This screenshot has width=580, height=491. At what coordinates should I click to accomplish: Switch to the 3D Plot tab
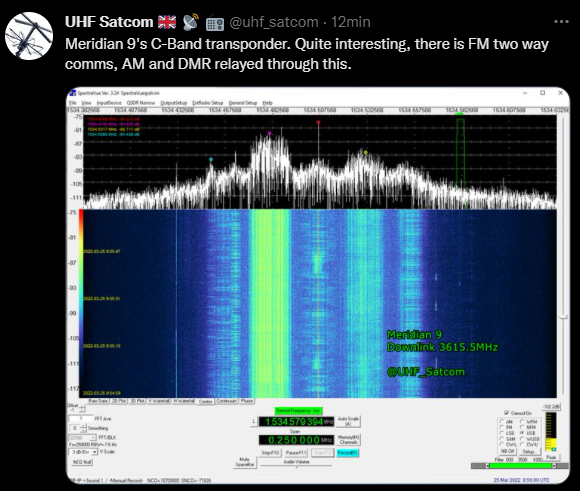pos(137,401)
